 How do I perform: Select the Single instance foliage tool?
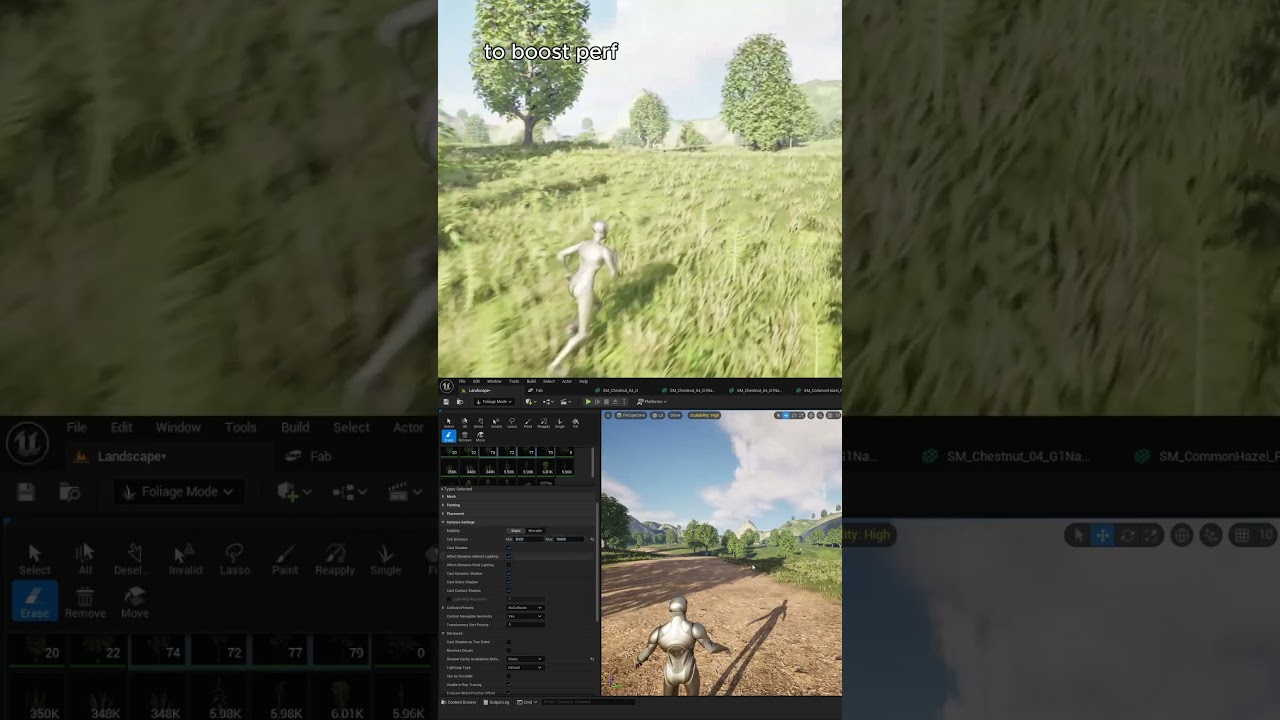(560, 424)
